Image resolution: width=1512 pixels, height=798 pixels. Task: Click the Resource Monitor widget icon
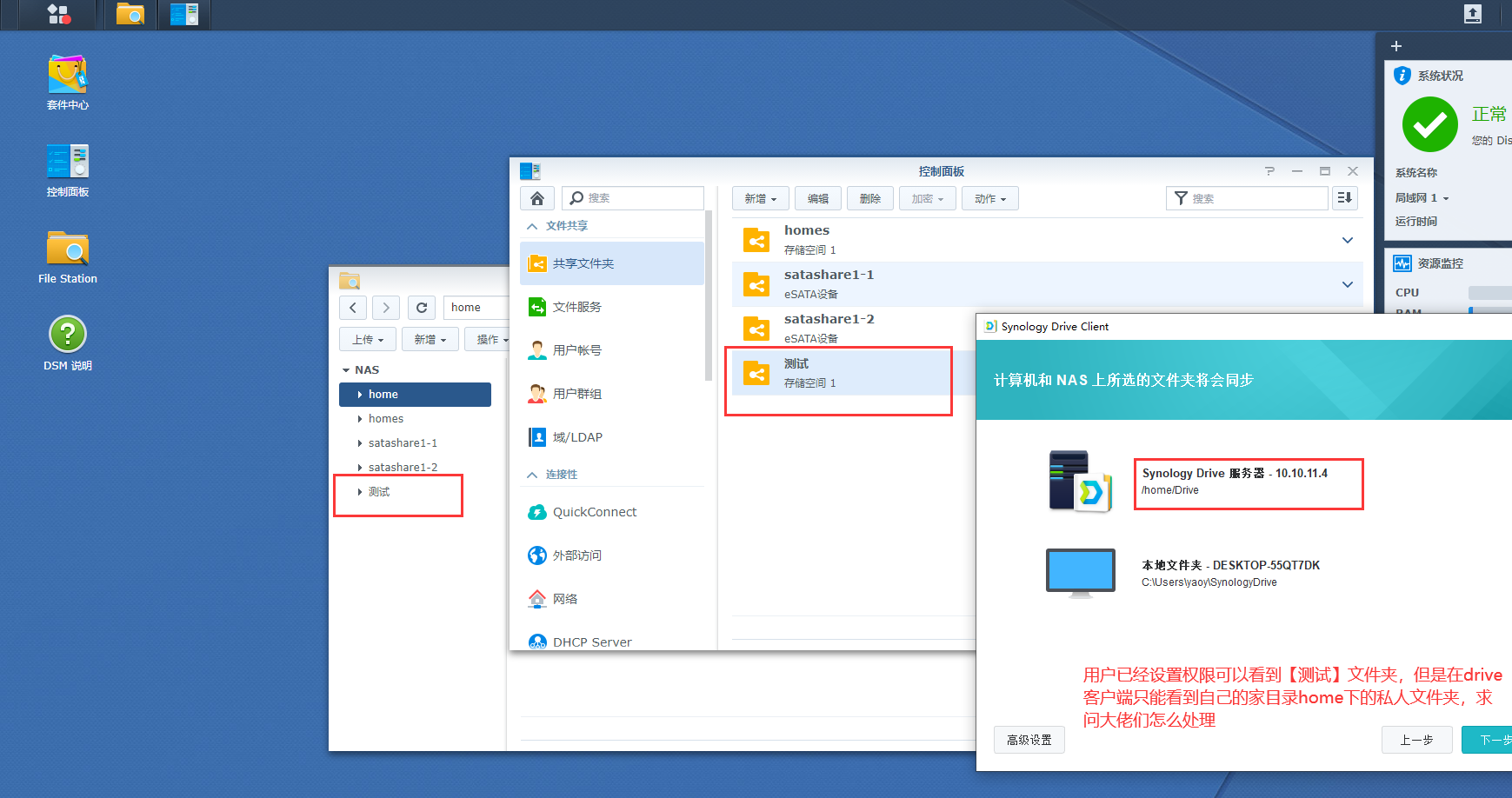coord(1402,263)
